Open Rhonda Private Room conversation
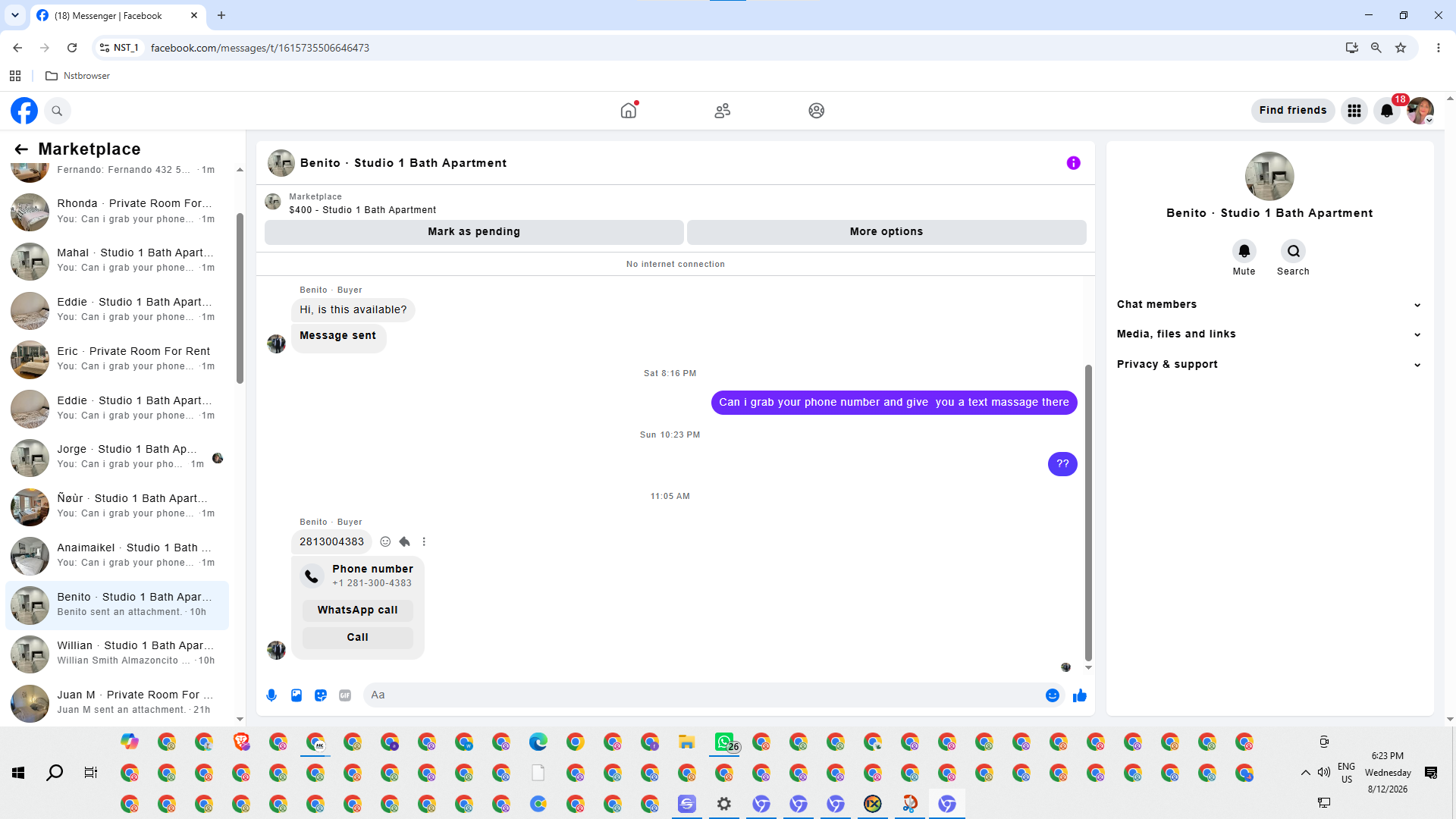The width and height of the screenshot is (1456, 819). tap(118, 212)
